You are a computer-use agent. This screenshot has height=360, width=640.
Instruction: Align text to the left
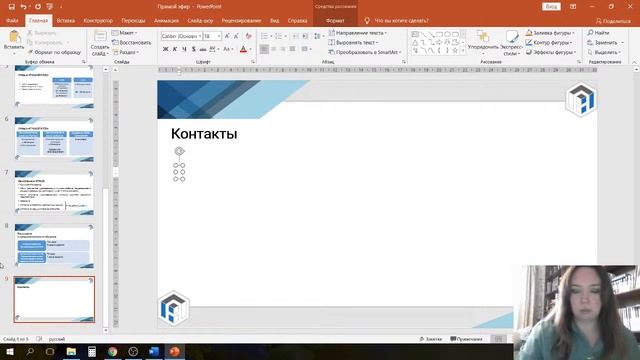pyautogui.click(x=264, y=49)
